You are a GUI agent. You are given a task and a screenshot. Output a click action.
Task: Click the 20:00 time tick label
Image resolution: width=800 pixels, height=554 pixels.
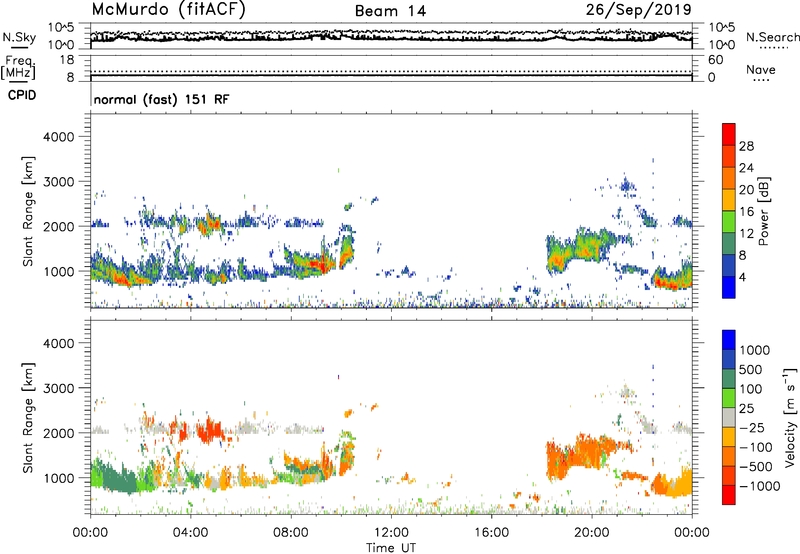[591, 533]
